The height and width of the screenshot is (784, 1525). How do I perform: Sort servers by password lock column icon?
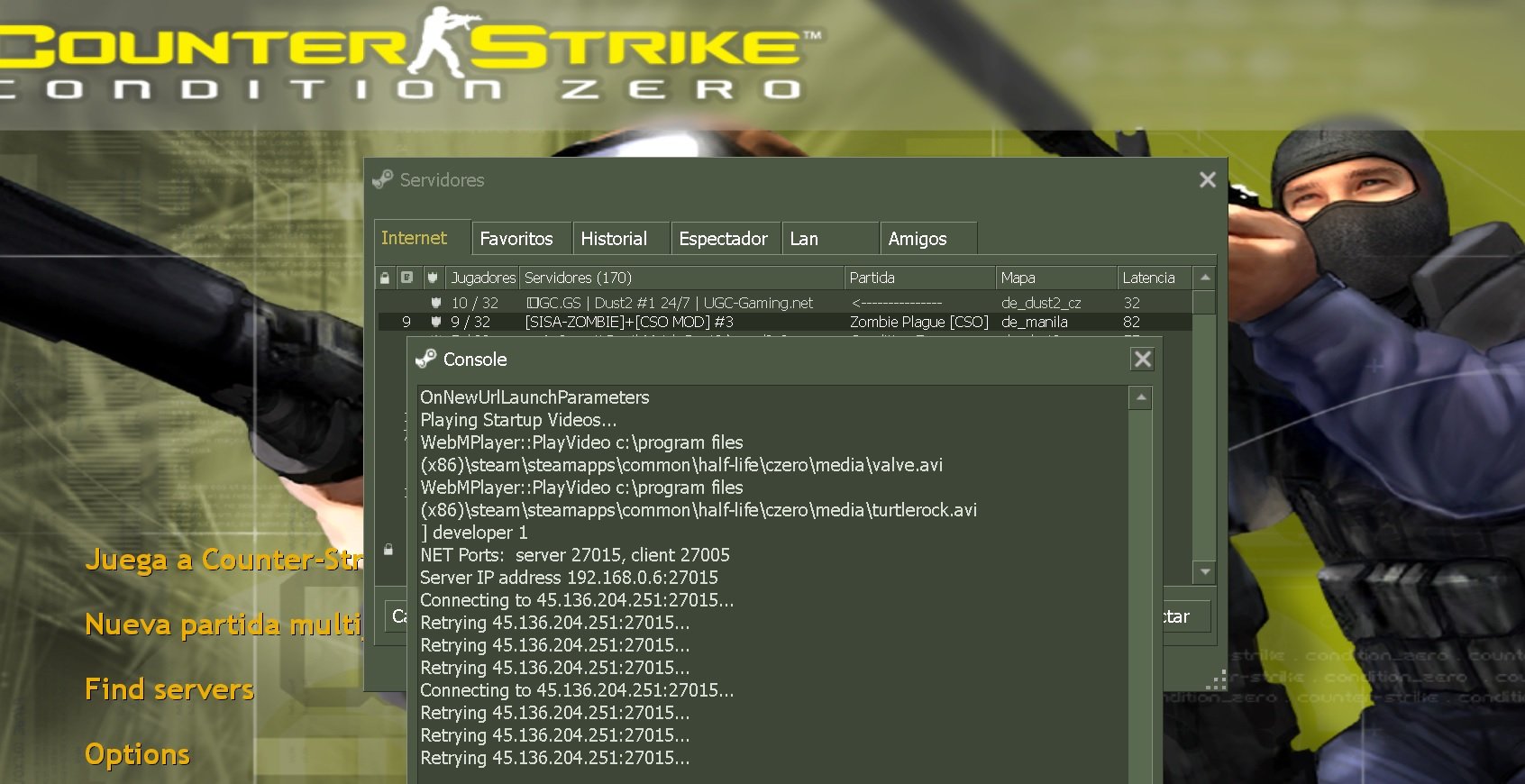click(x=385, y=278)
